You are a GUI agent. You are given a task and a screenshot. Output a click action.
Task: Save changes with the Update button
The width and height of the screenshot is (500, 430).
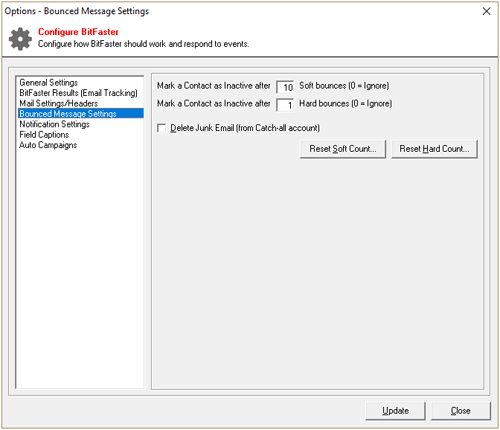pyautogui.click(x=395, y=411)
